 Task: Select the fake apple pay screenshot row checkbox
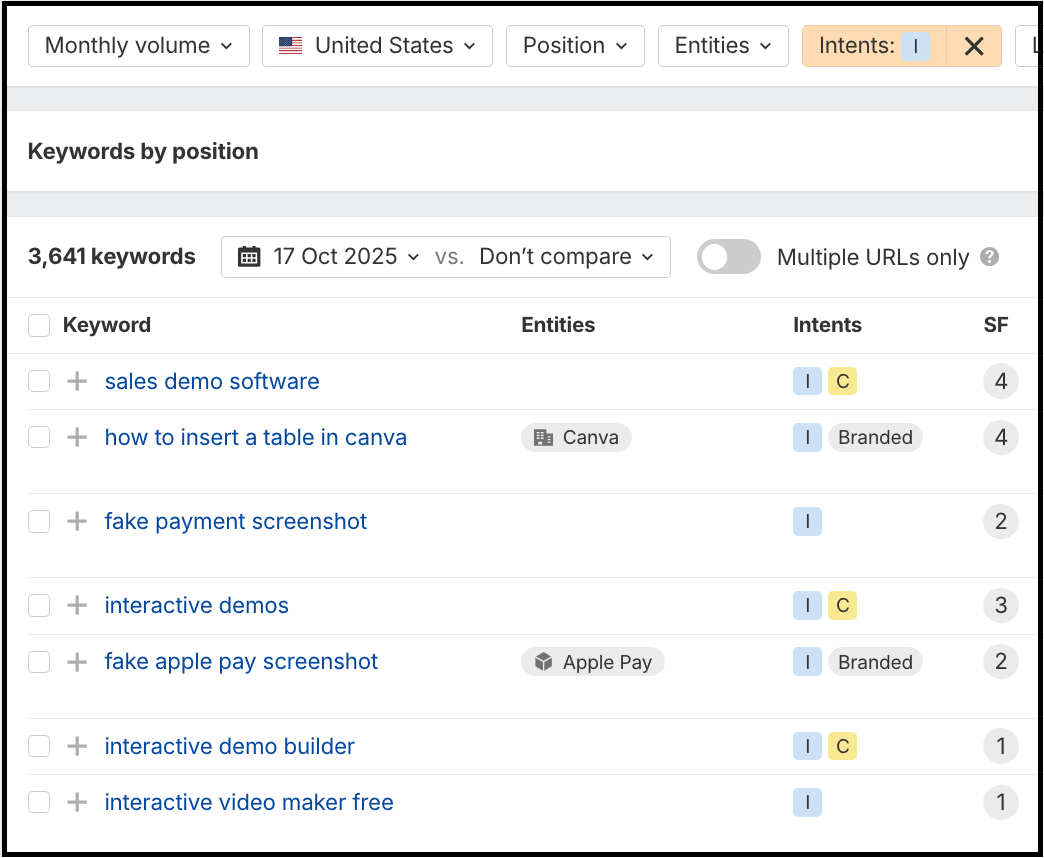(x=39, y=662)
